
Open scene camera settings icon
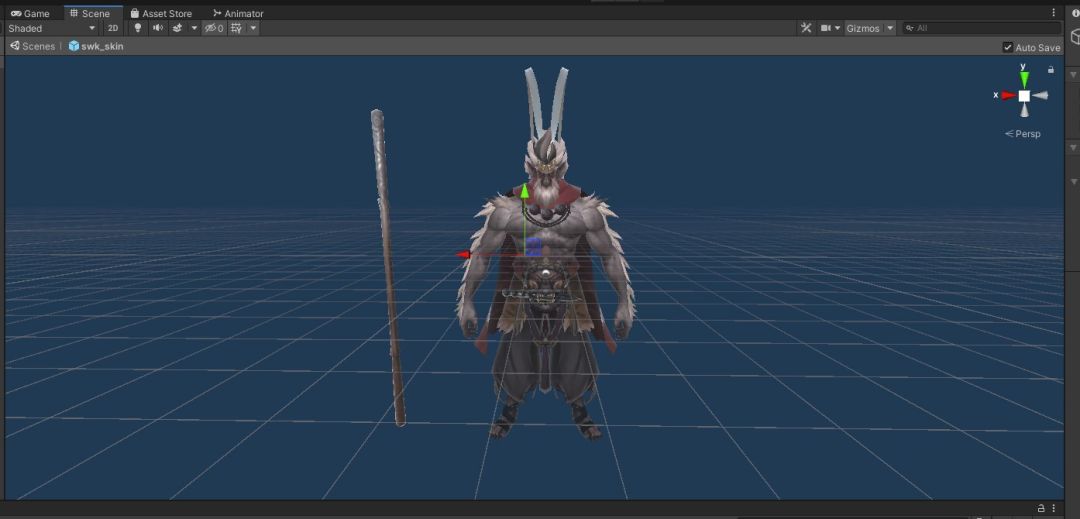[826, 28]
